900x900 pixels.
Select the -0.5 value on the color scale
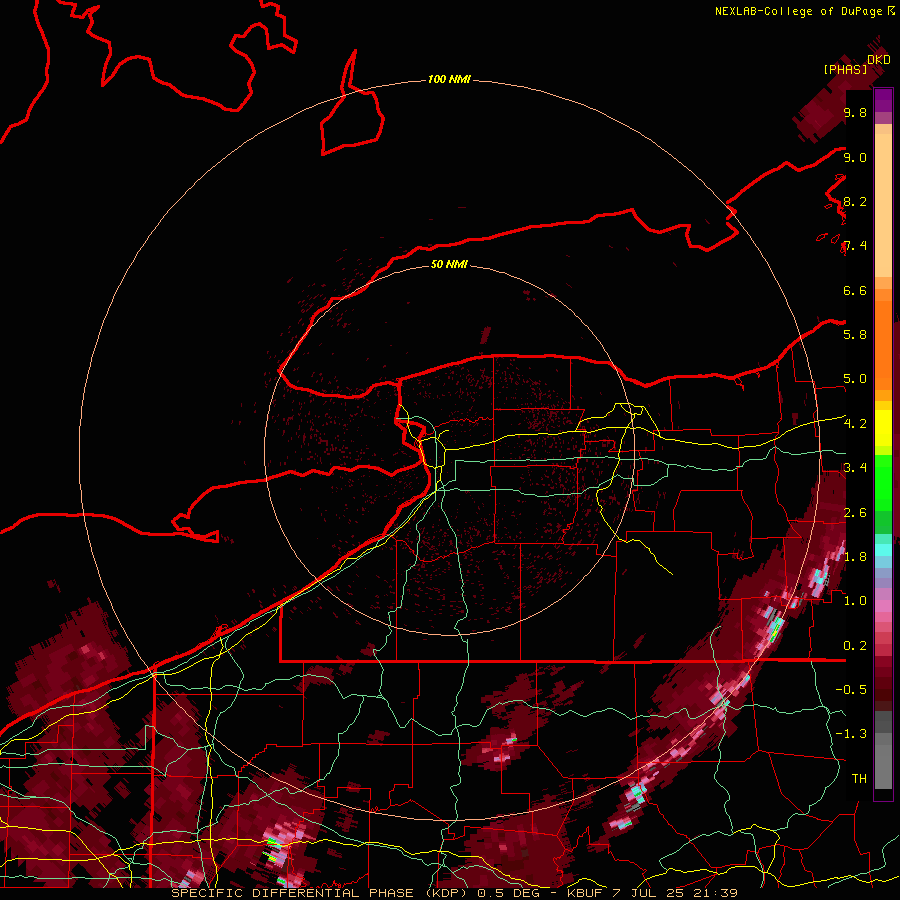(851, 690)
